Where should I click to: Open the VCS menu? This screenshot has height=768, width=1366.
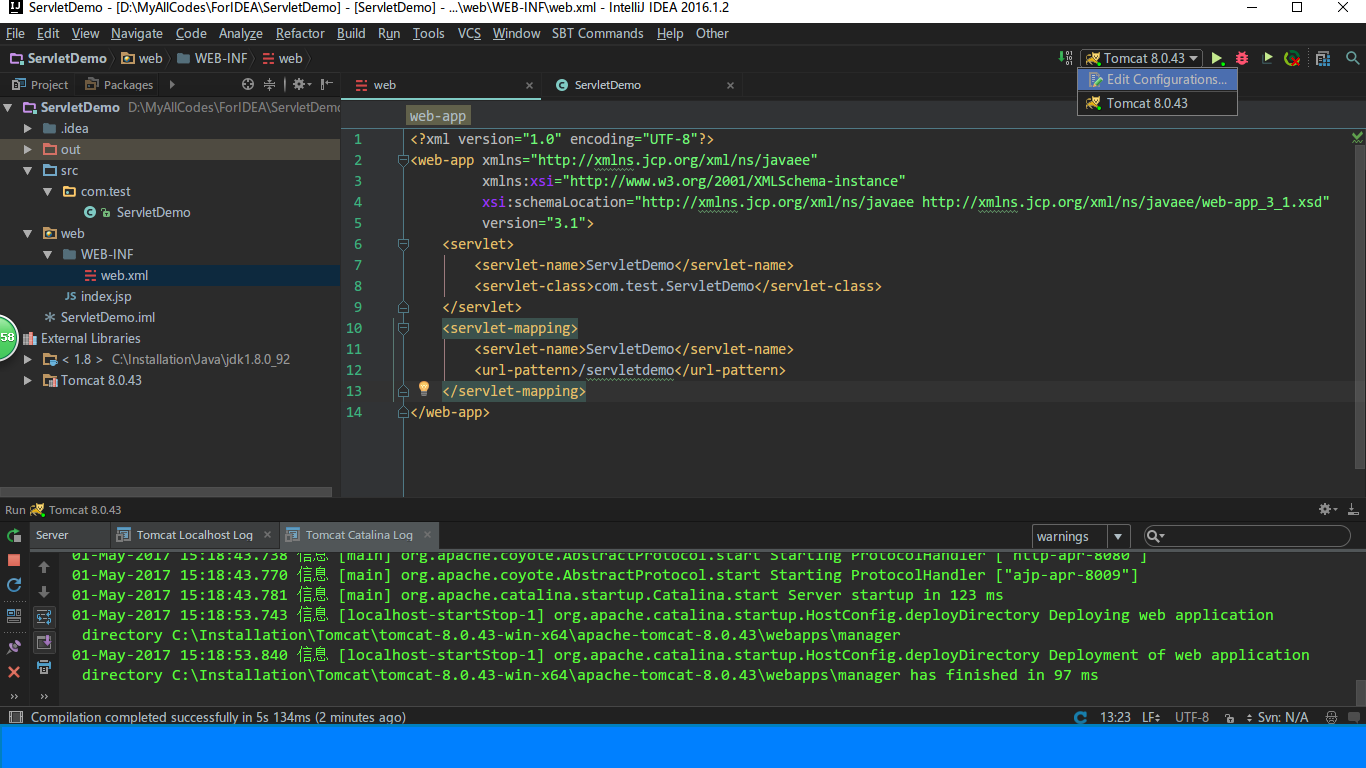coord(469,33)
